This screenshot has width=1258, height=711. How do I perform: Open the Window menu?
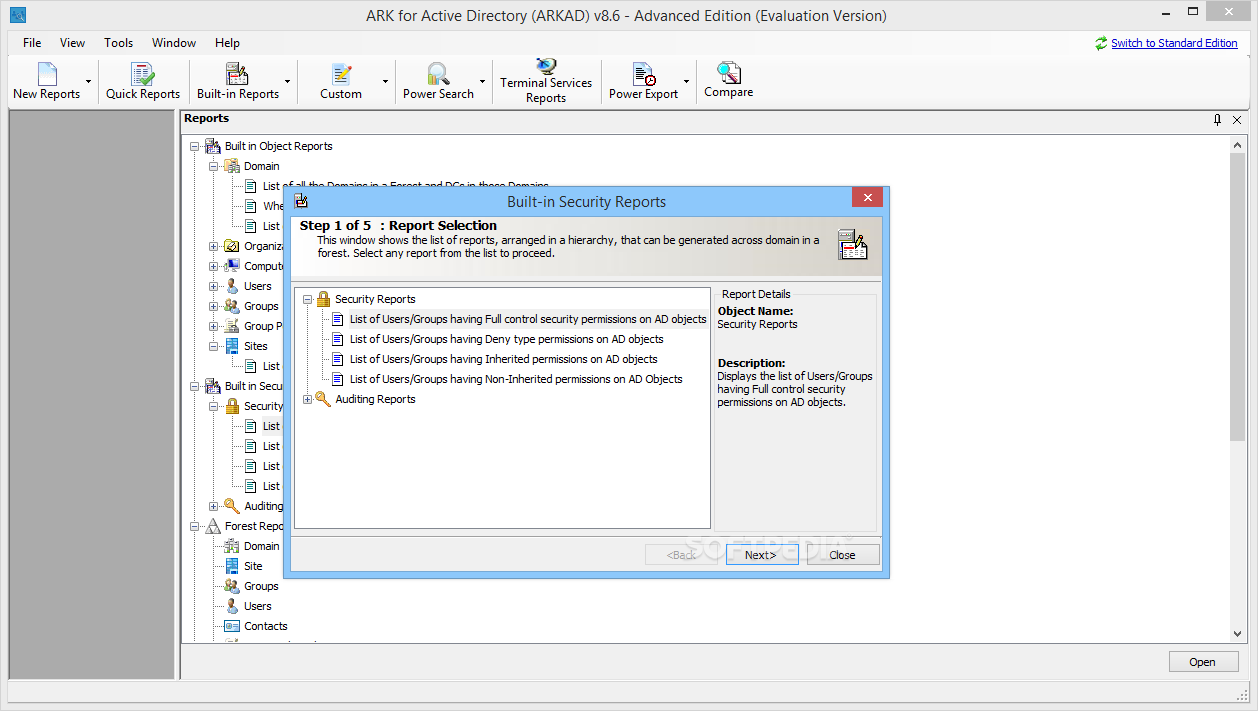point(174,43)
